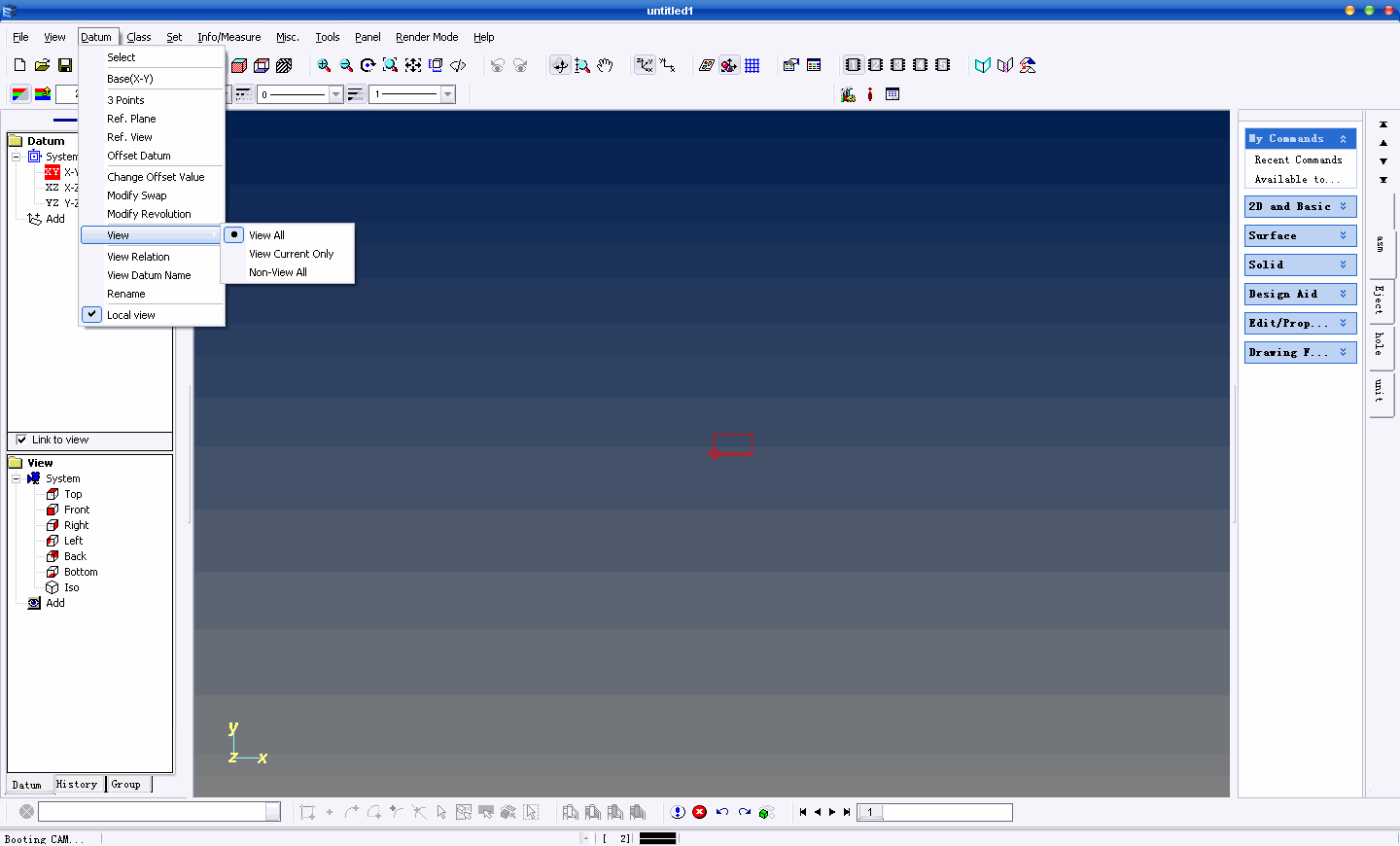Choose Modify Swap menu entry
1400x846 pixels.
coord(153,195)
